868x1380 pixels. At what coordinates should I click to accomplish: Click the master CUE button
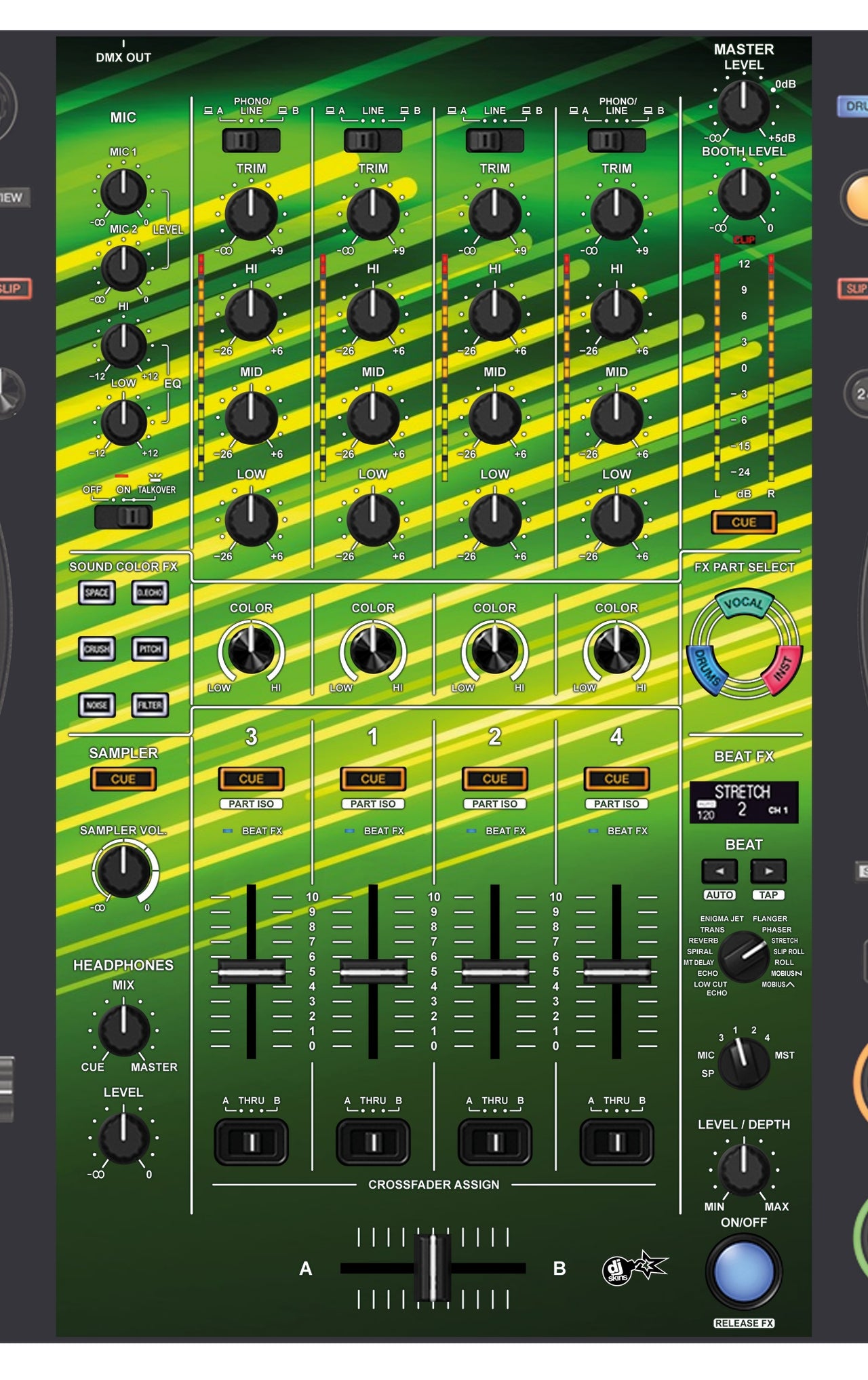744,522
